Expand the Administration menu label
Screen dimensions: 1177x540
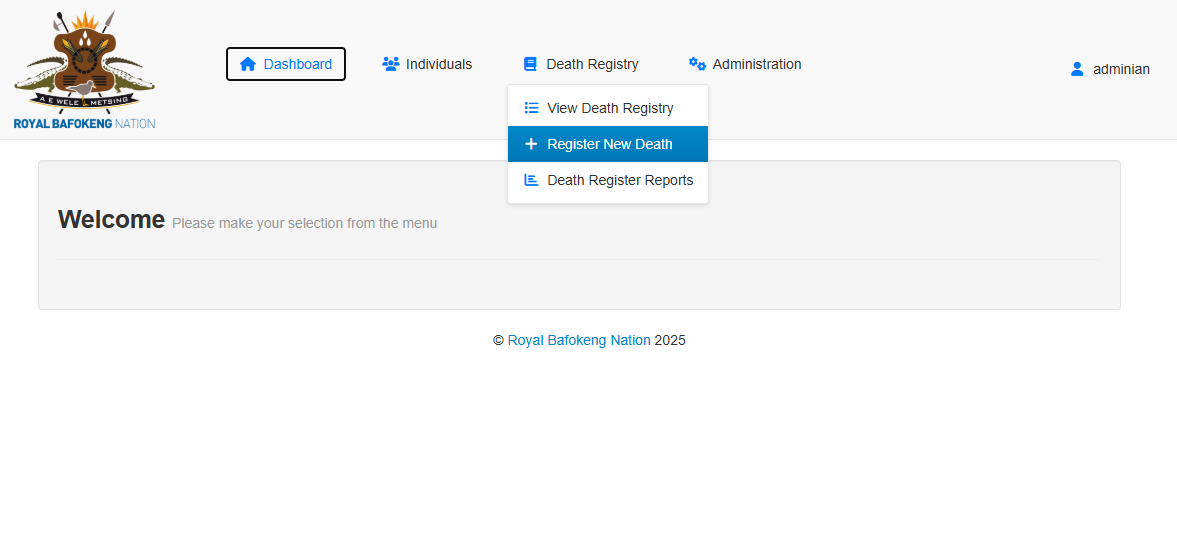757,64
